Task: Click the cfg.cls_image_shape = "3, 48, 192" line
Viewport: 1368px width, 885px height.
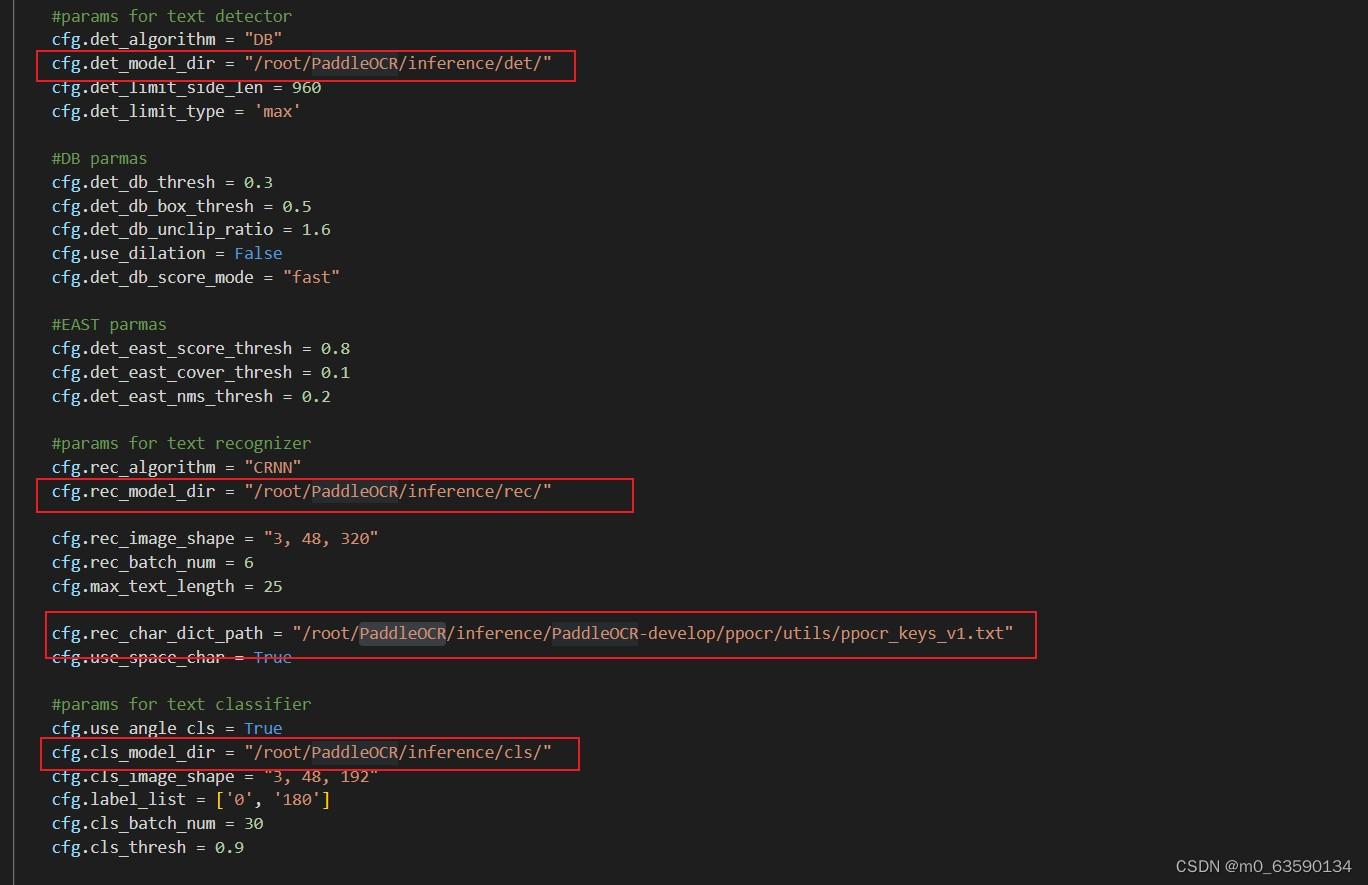Action: click(x=216, y=777)
